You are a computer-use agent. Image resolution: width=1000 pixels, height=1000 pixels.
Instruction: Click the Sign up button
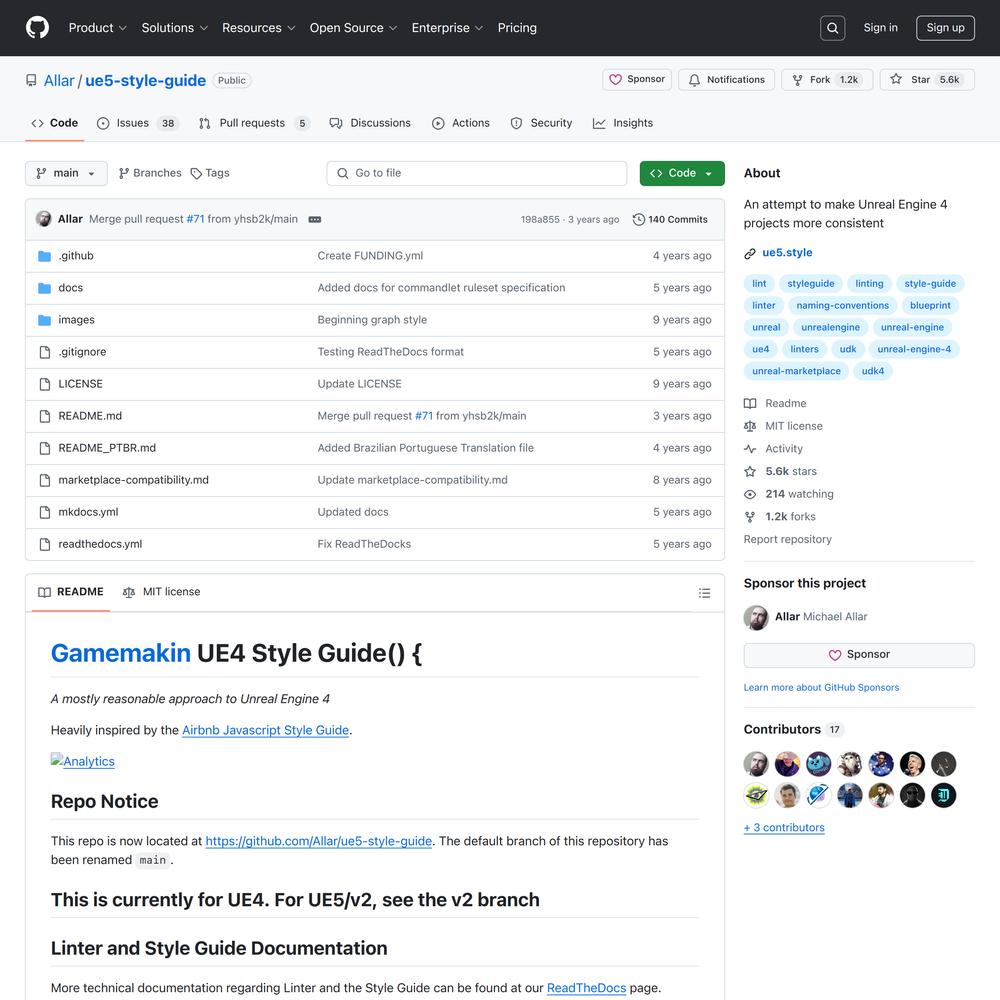[x=945, y=28]
